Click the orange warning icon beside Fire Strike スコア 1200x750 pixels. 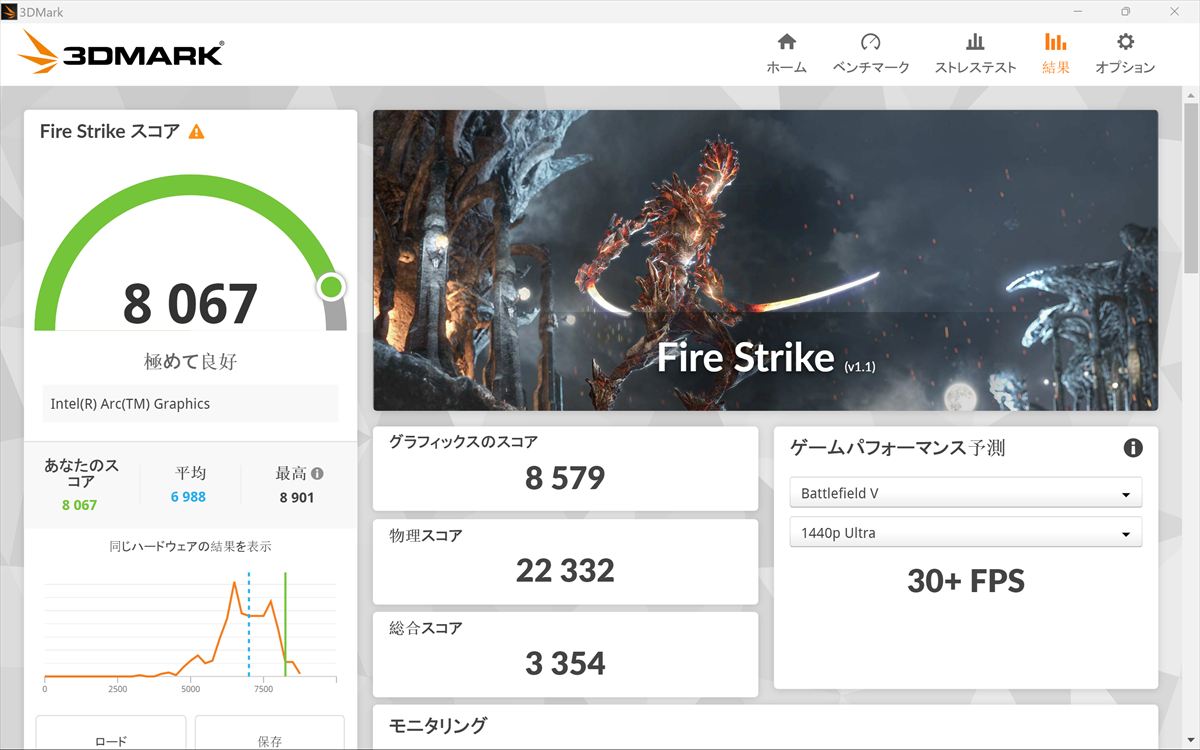tap(196, 131)
